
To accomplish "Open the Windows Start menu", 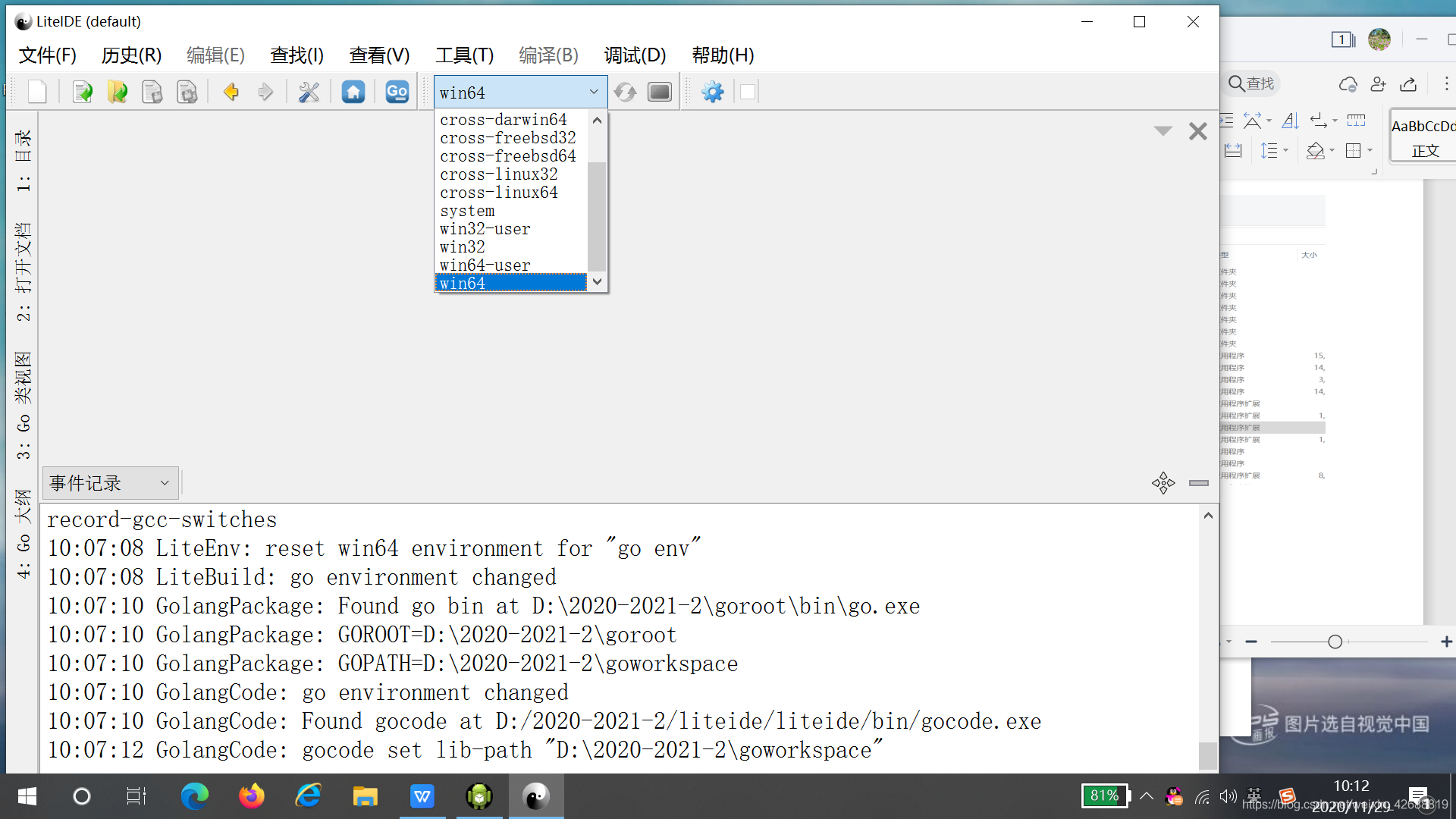I will (x=27, y=796).
